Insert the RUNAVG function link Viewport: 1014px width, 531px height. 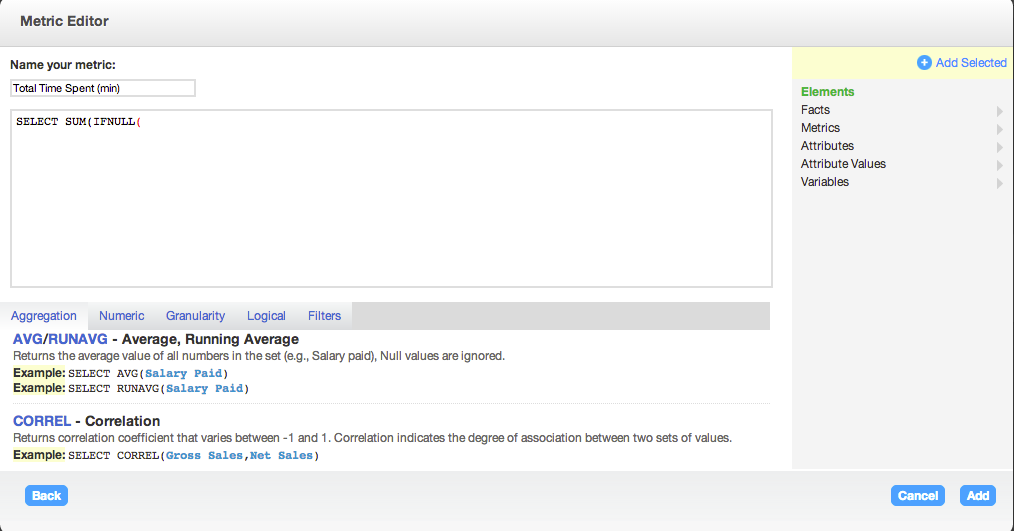pos(78,340)
